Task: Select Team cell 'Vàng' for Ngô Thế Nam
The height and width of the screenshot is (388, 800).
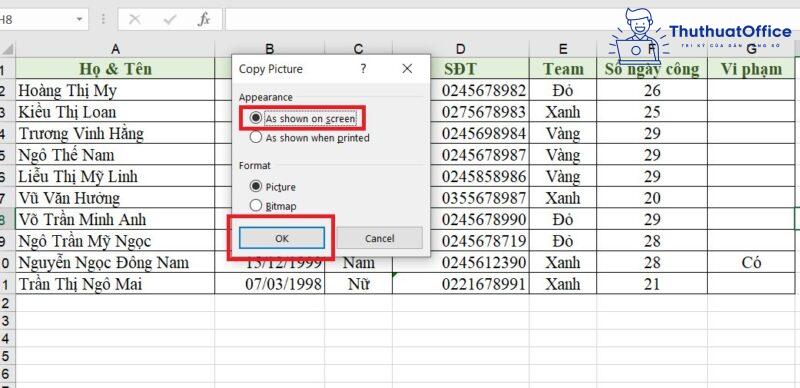Action: coord(563,155)
